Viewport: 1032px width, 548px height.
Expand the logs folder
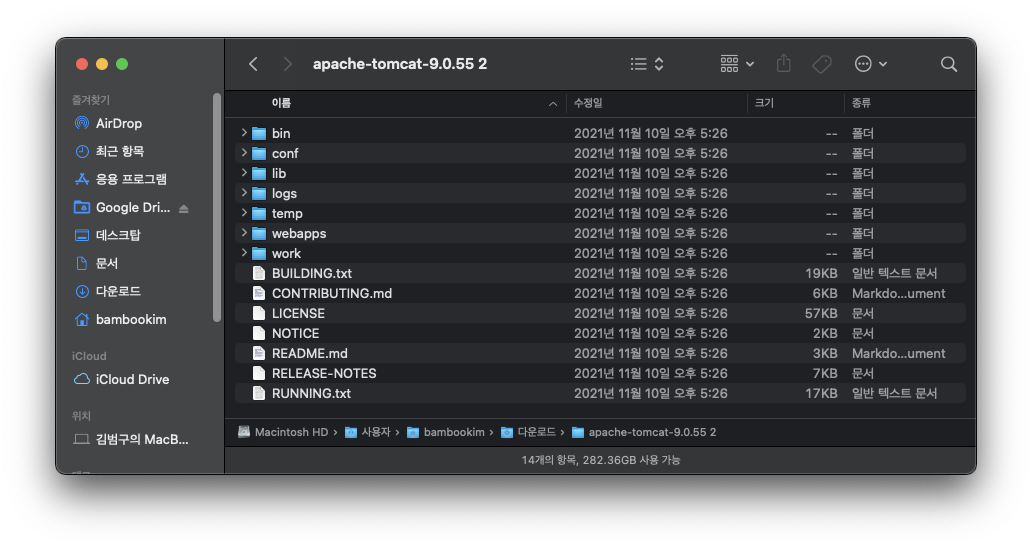[244, 193]
